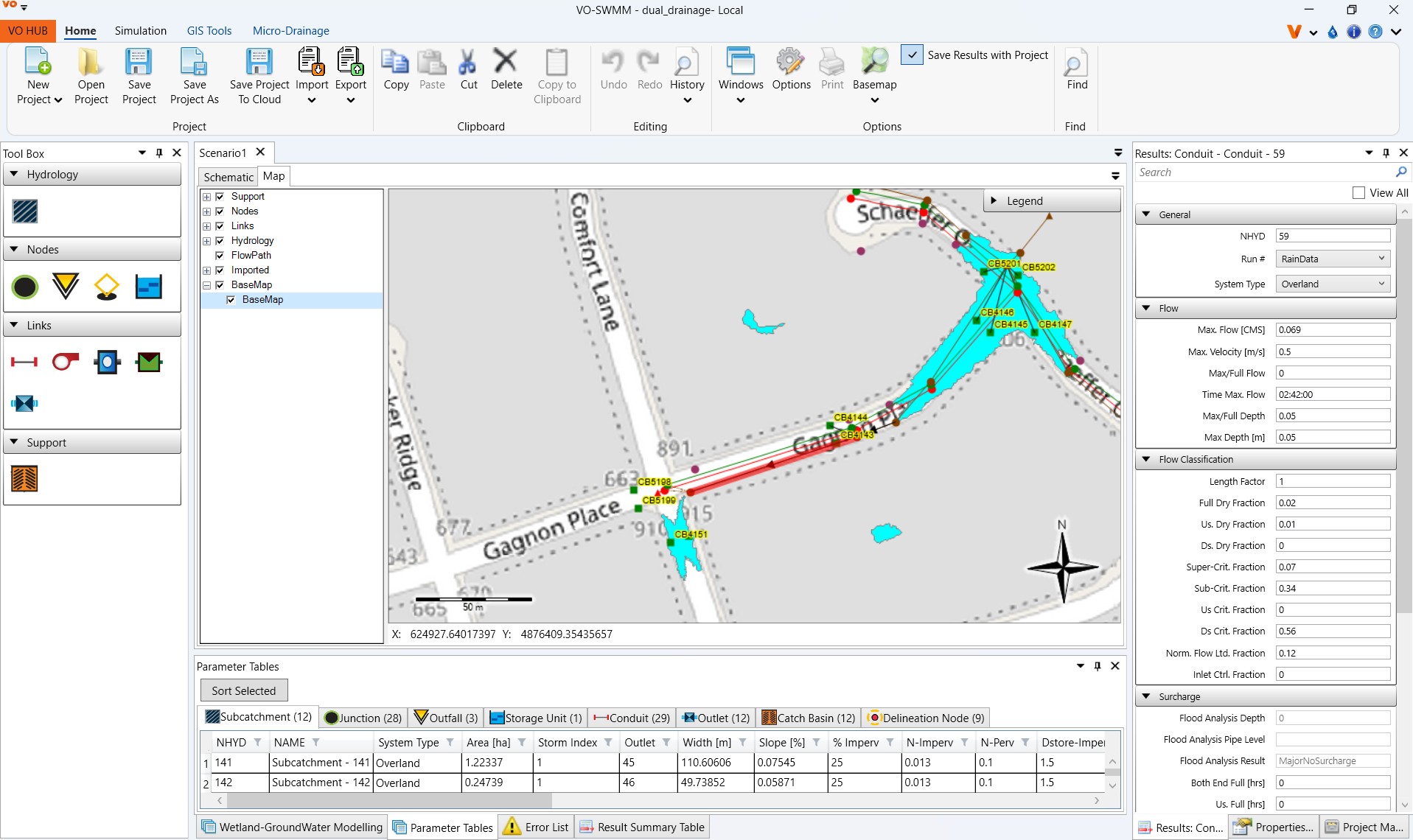
Task: Uncheck the Links layer checkbox
Action: coord(220,226)
